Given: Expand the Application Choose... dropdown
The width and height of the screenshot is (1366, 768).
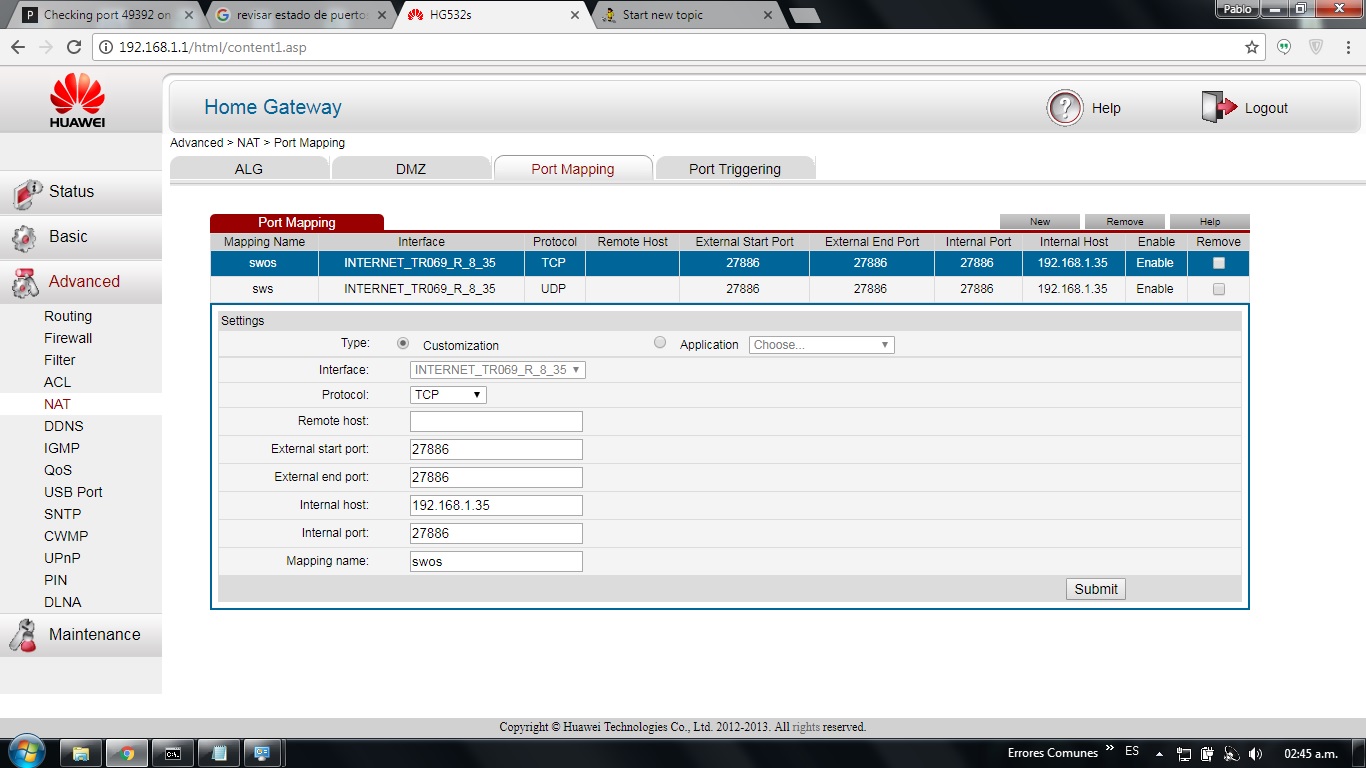Looking at the screenshot, I should pos(821,345).
